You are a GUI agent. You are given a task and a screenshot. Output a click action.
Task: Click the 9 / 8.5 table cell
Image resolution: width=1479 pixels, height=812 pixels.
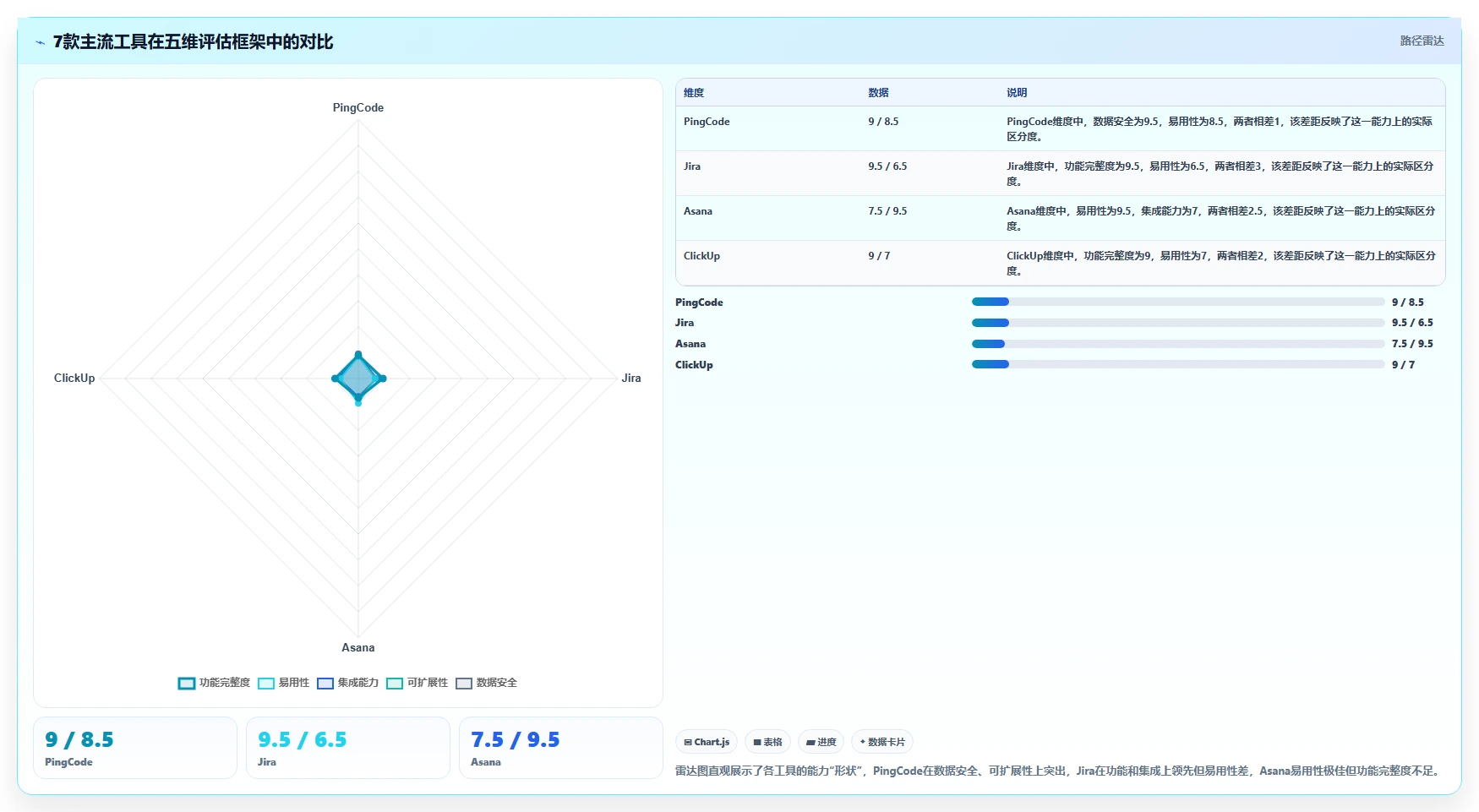pyautogui.click(x=883, y=122)
